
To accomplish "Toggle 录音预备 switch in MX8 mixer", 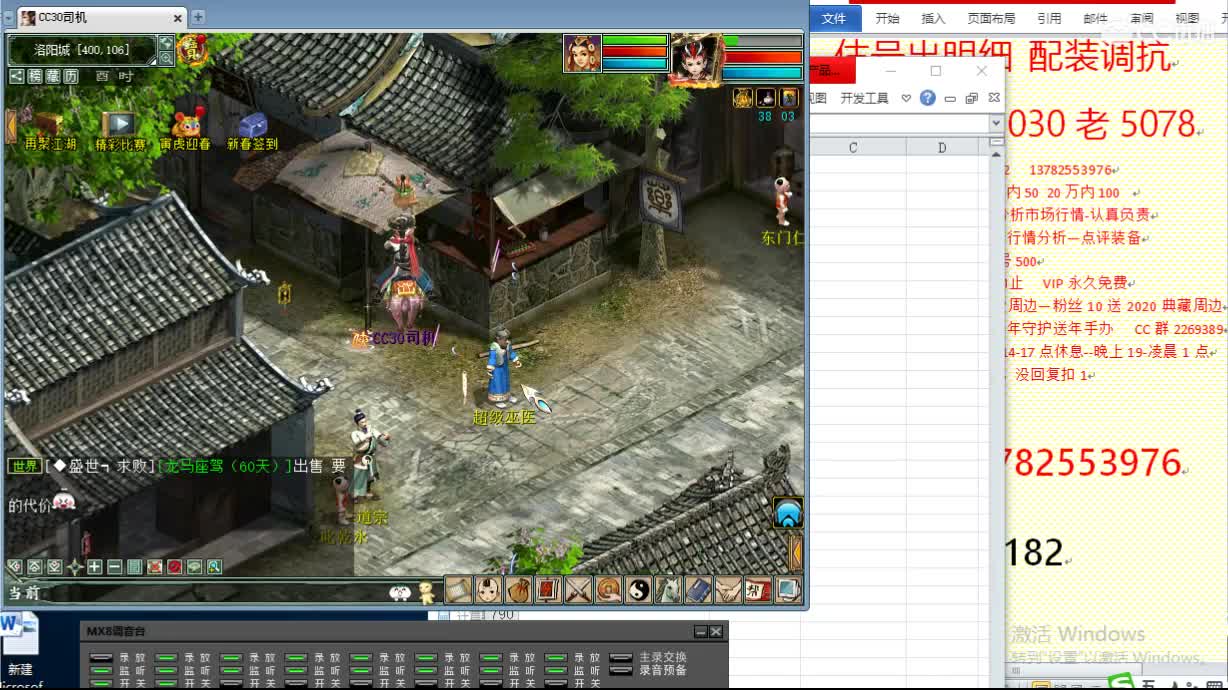I will pos(621,670).
